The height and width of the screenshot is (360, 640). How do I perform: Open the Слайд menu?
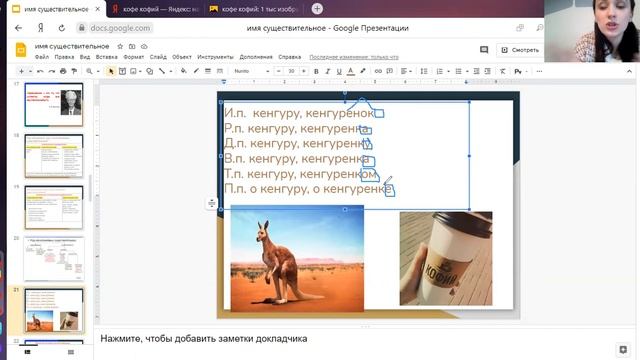[158, 57]
